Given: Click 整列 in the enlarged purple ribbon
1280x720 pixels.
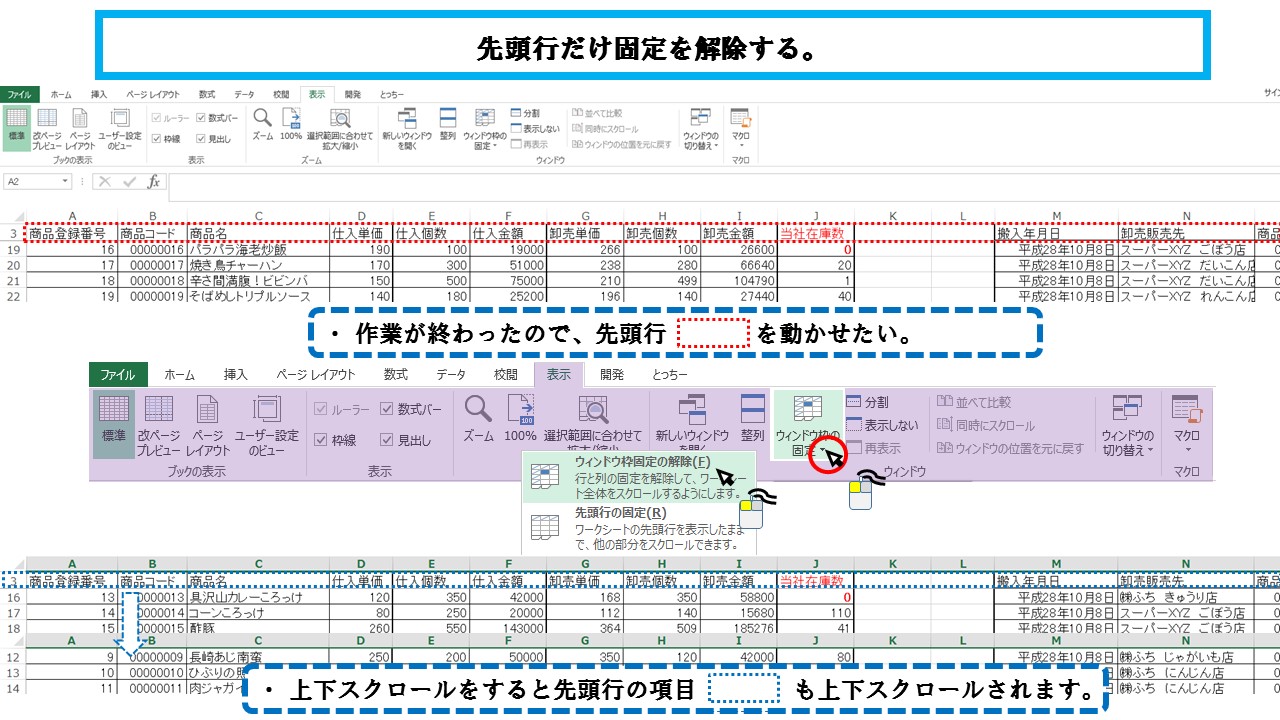Looking at the screenshot, I should [x=752, y=418].
